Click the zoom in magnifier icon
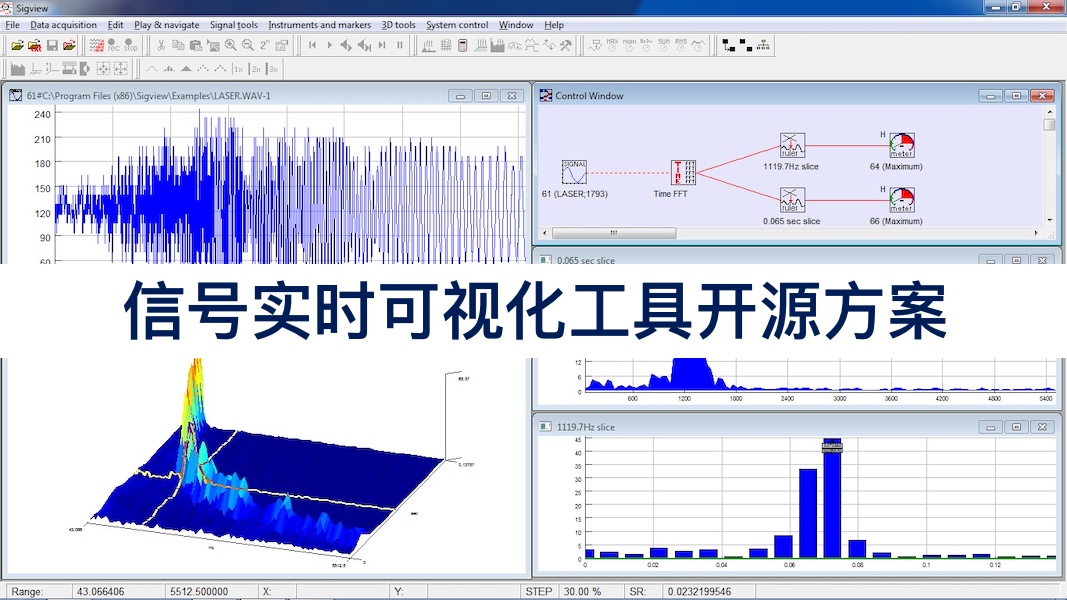 click(231, 45)
